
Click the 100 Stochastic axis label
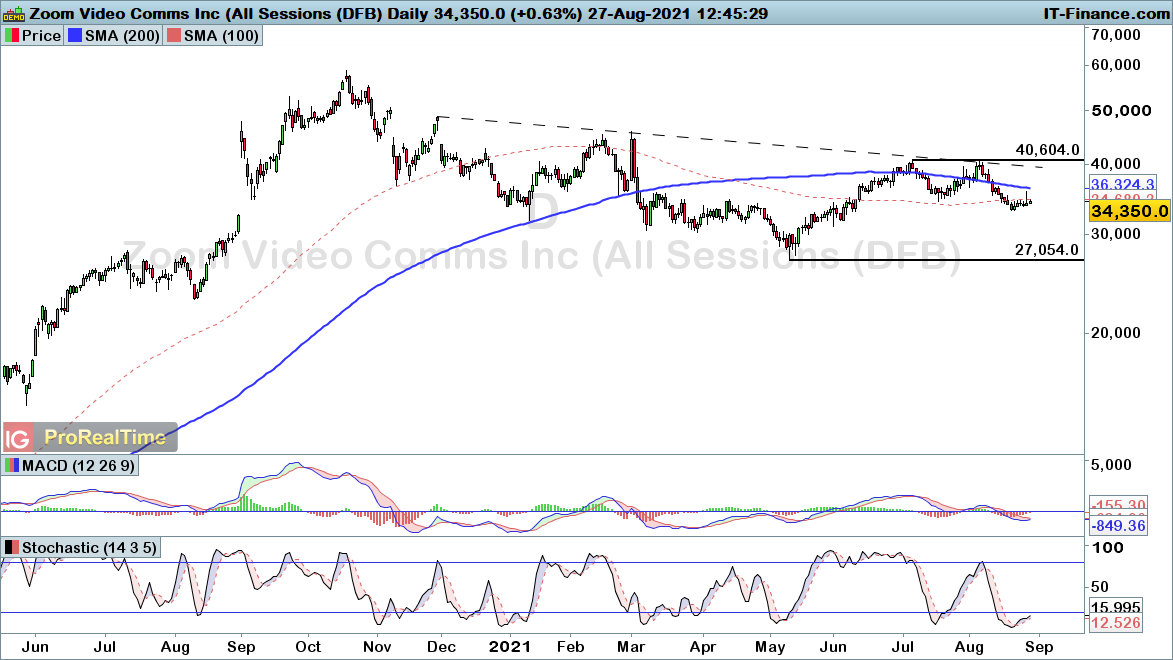[x=1107, y=548]
